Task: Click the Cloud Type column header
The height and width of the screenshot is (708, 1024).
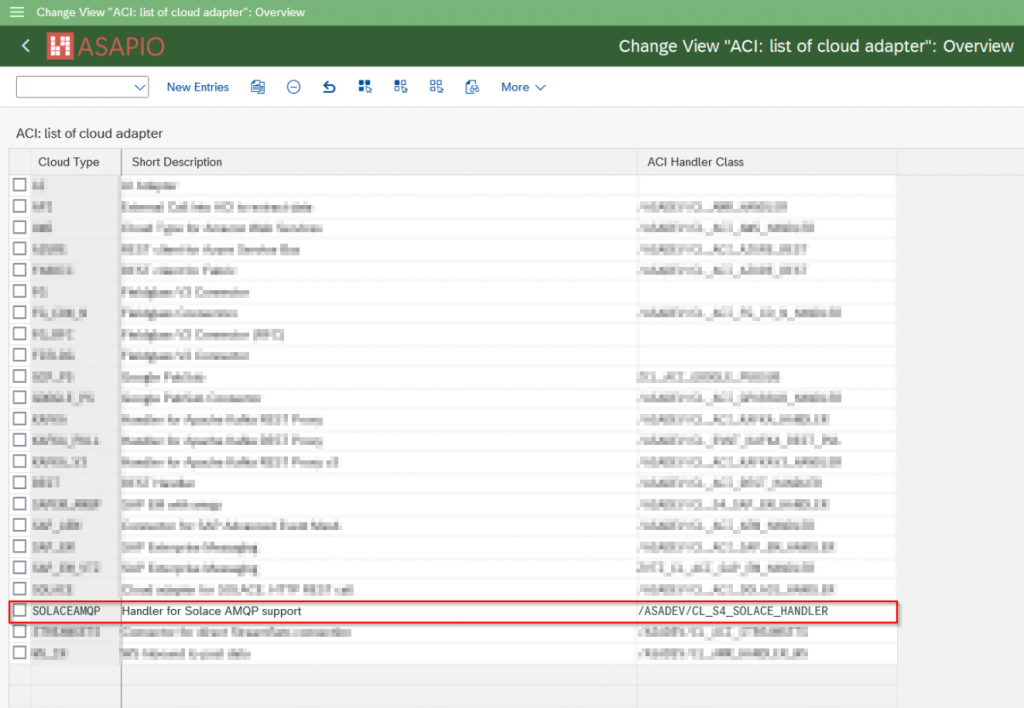Action: [x=69, y=162]
